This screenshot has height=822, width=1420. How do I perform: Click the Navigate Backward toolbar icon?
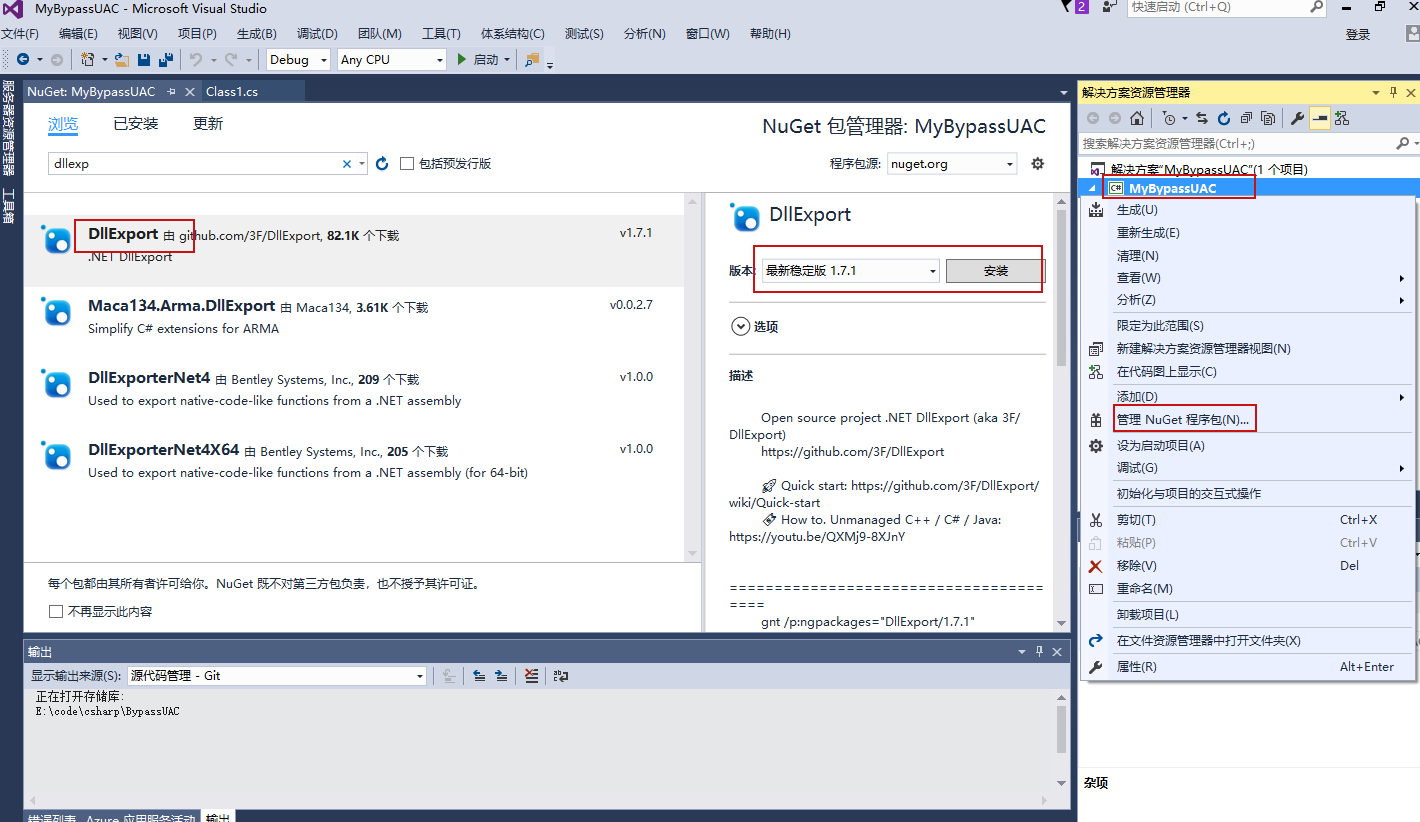tap(22, 60)
